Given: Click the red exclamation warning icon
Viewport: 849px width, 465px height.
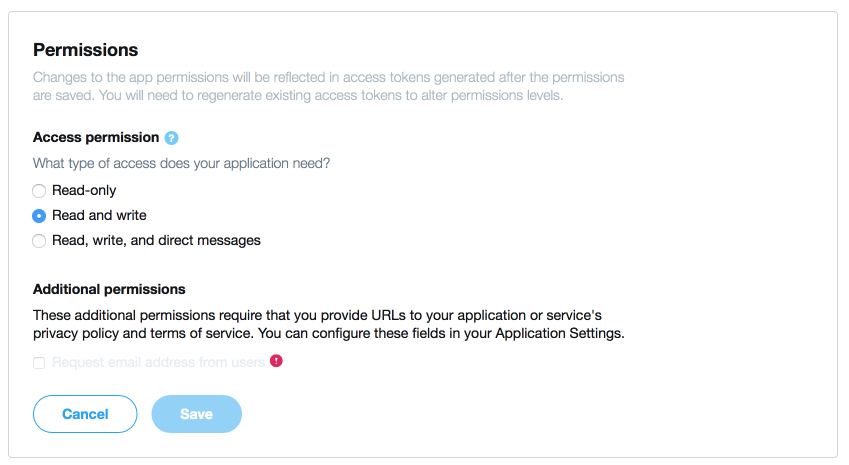Looking at the screenshot, I should pyautogui.click(x=276, y=361).
